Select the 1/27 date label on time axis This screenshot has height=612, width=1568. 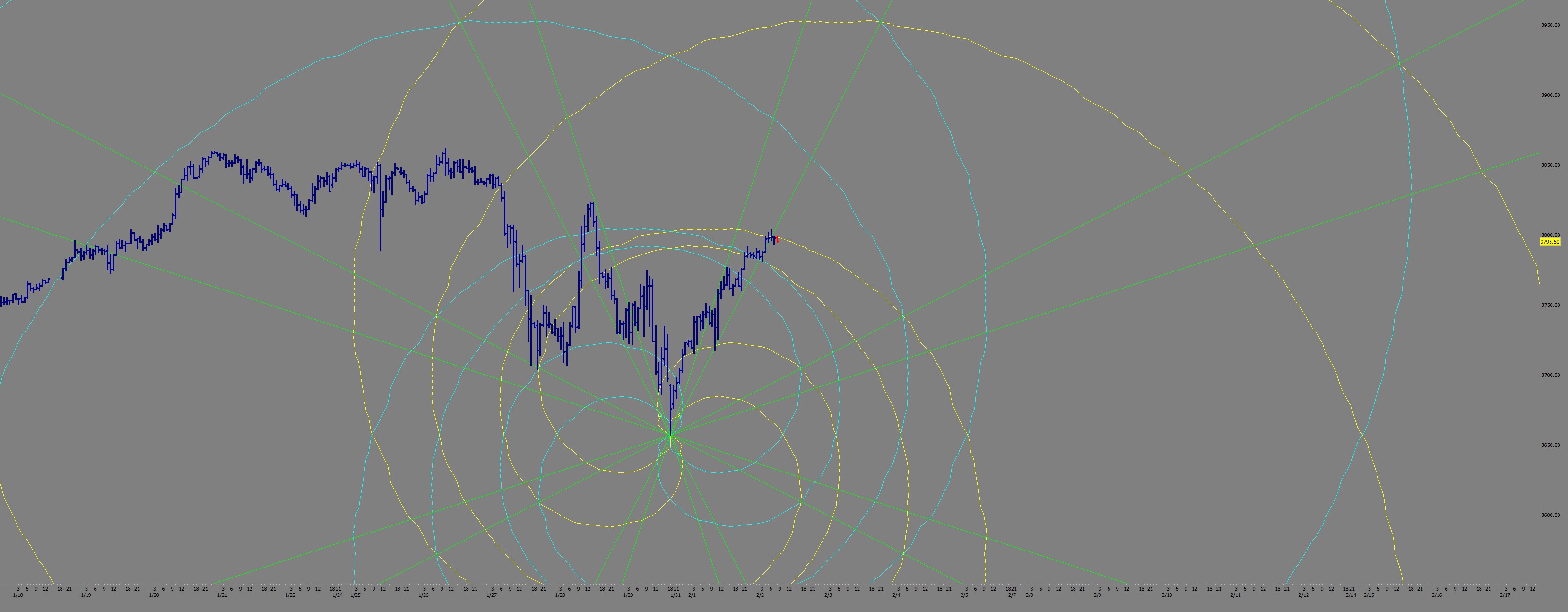coord(492,595)
